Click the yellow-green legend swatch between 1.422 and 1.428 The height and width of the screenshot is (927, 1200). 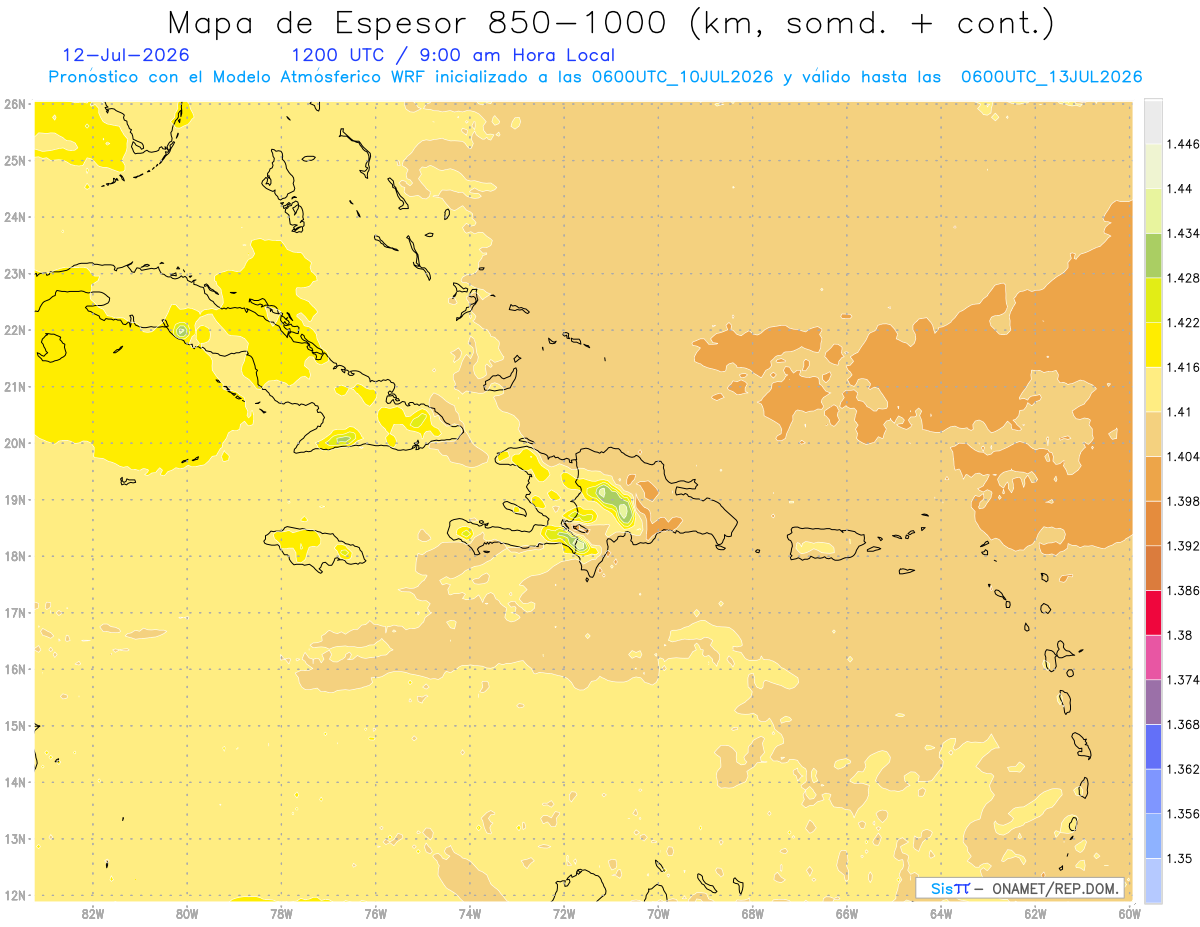pos(1153,301)
